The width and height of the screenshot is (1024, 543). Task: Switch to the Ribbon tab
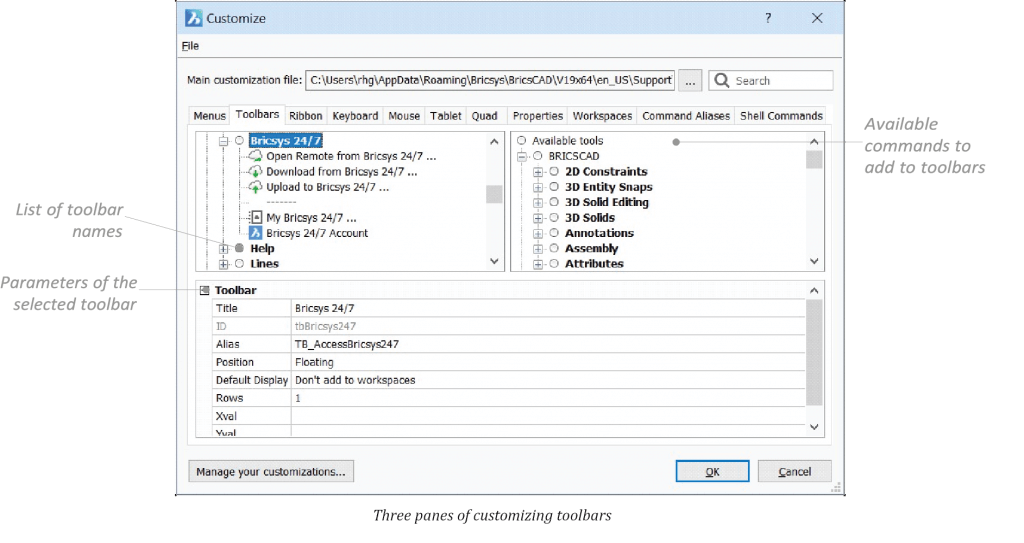click(x=306, y=116)
